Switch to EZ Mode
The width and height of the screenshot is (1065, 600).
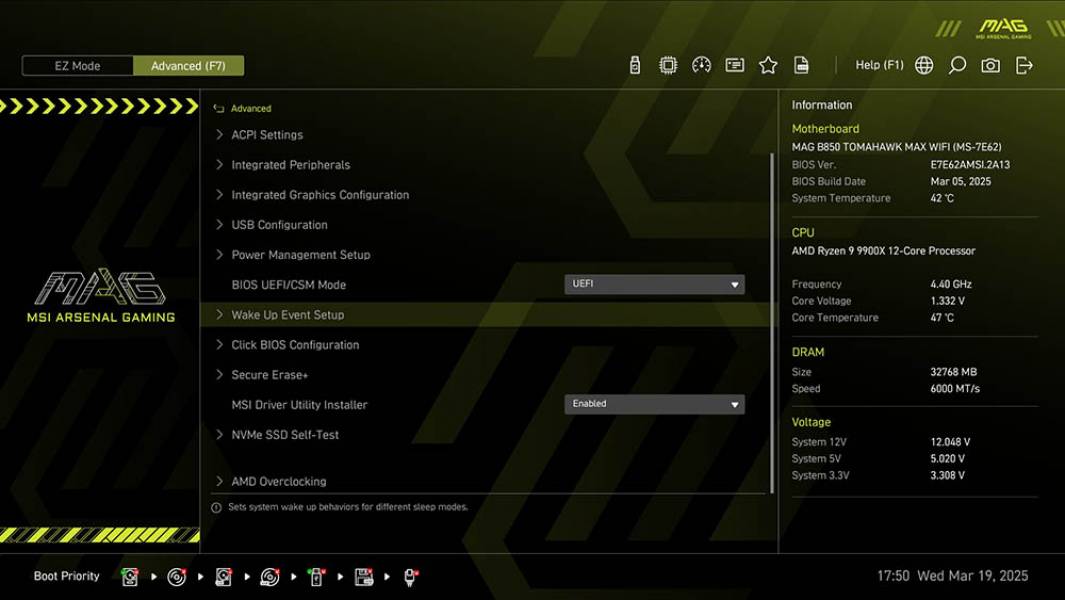(77, 66)
